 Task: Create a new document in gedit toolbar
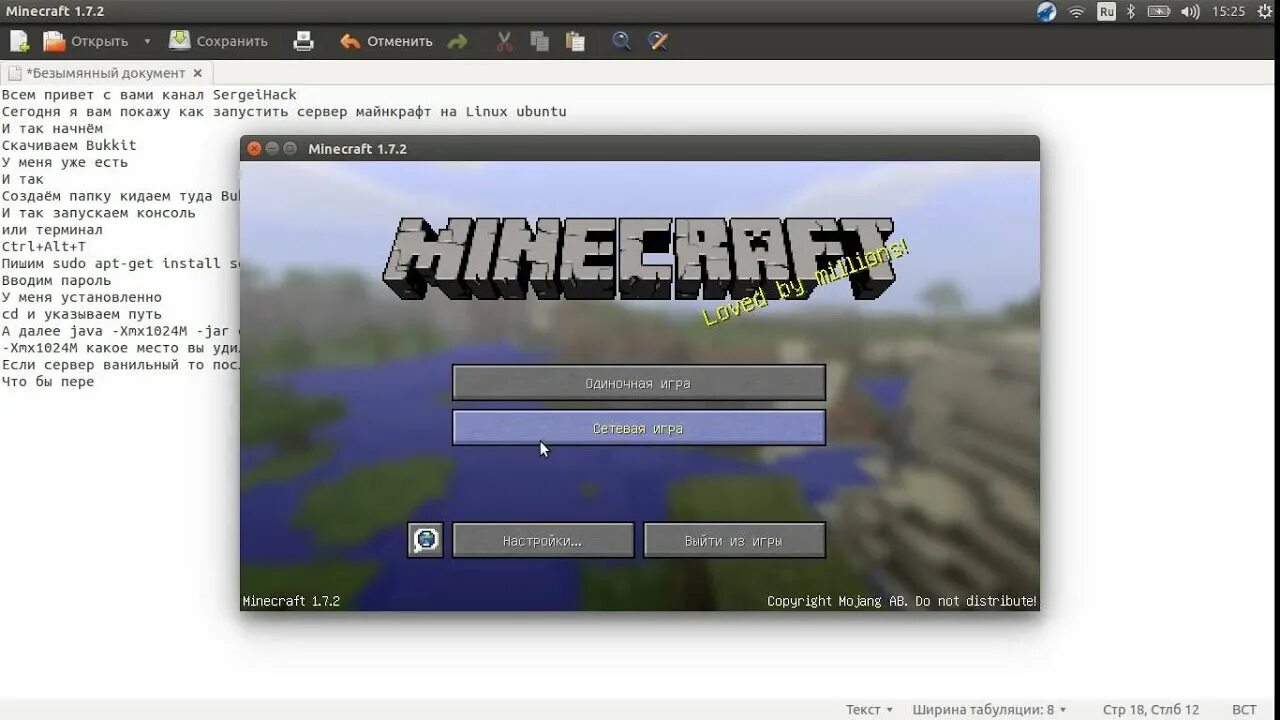click(x=19, y=41)
